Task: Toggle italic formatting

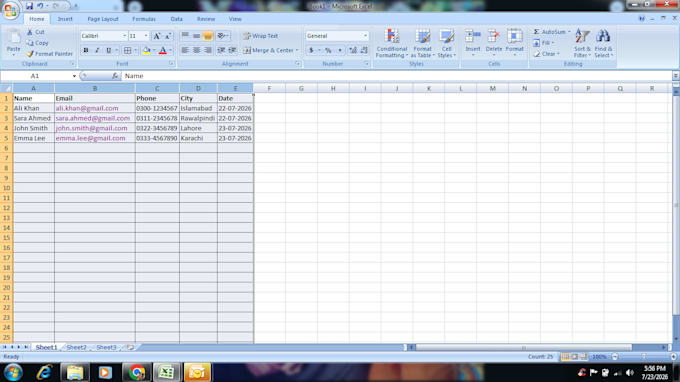Action: [97, 50]
